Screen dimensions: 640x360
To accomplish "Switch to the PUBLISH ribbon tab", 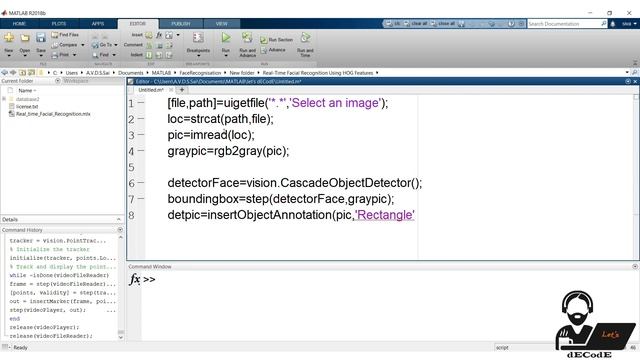I will (x=180, y=24).
